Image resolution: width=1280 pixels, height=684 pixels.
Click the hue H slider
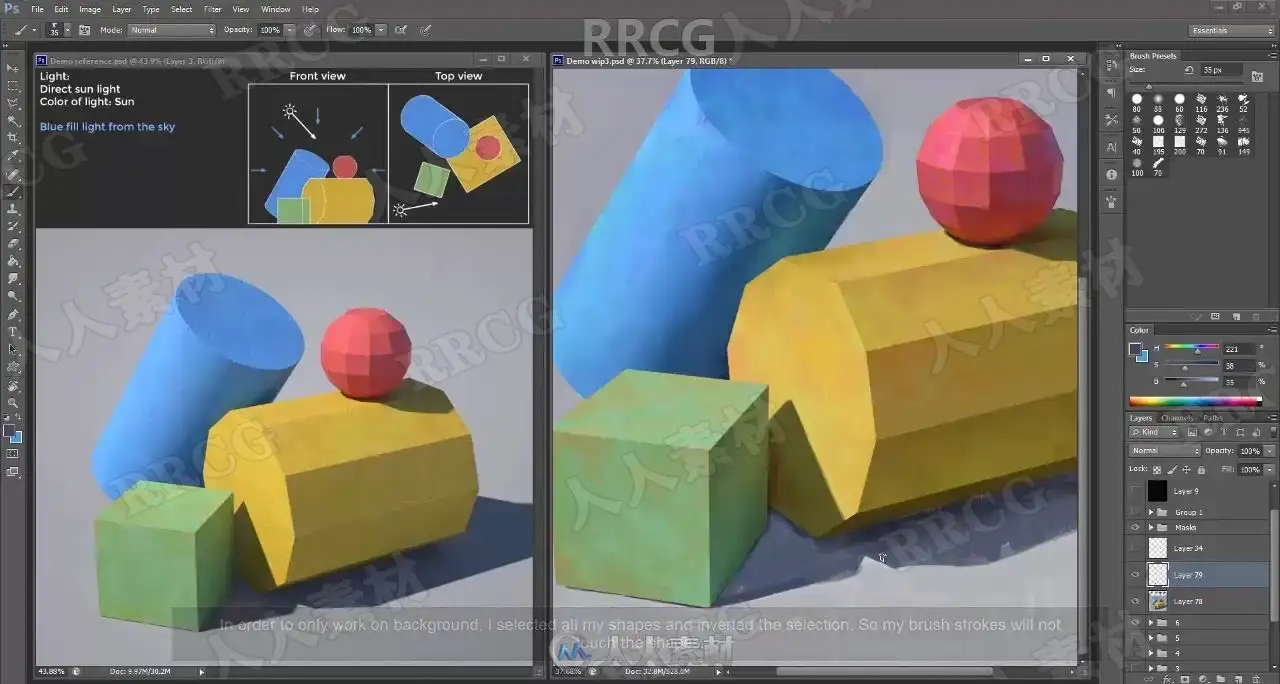1191,348
